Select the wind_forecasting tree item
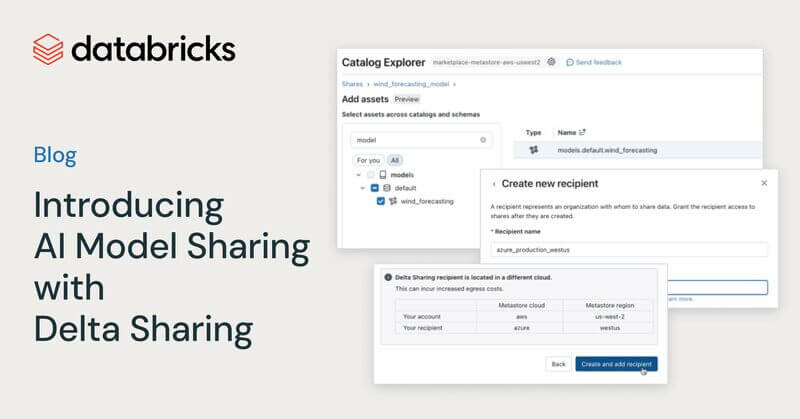This screenshot has width=800, height=419. coord(427,201)
